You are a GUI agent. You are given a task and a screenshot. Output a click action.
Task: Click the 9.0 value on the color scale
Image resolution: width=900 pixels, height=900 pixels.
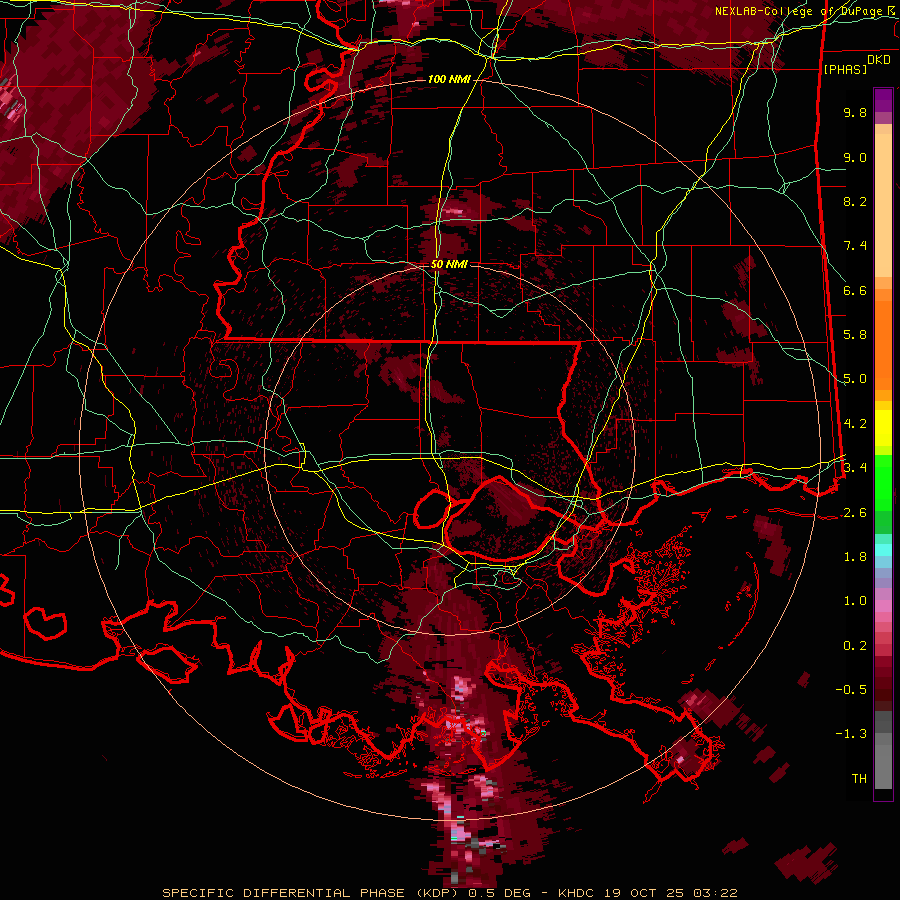pos(855,157)
